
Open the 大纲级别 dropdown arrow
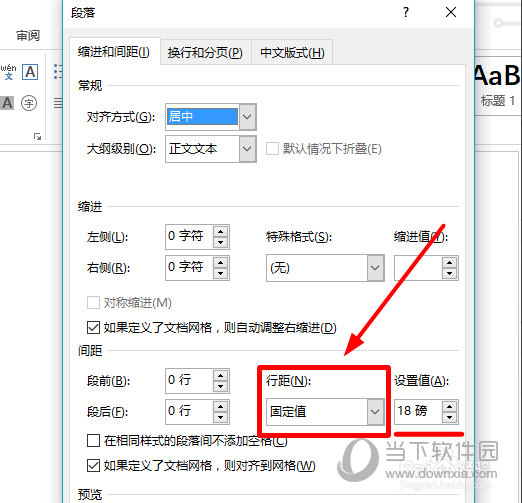(x=247, y=149)
